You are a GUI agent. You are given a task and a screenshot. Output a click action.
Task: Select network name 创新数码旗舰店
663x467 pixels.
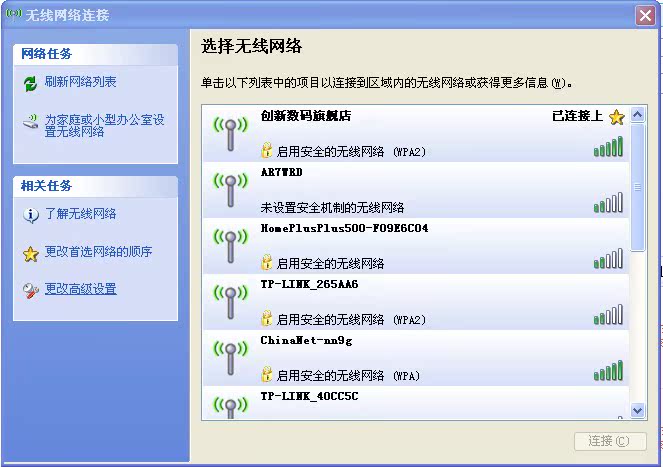306,116
